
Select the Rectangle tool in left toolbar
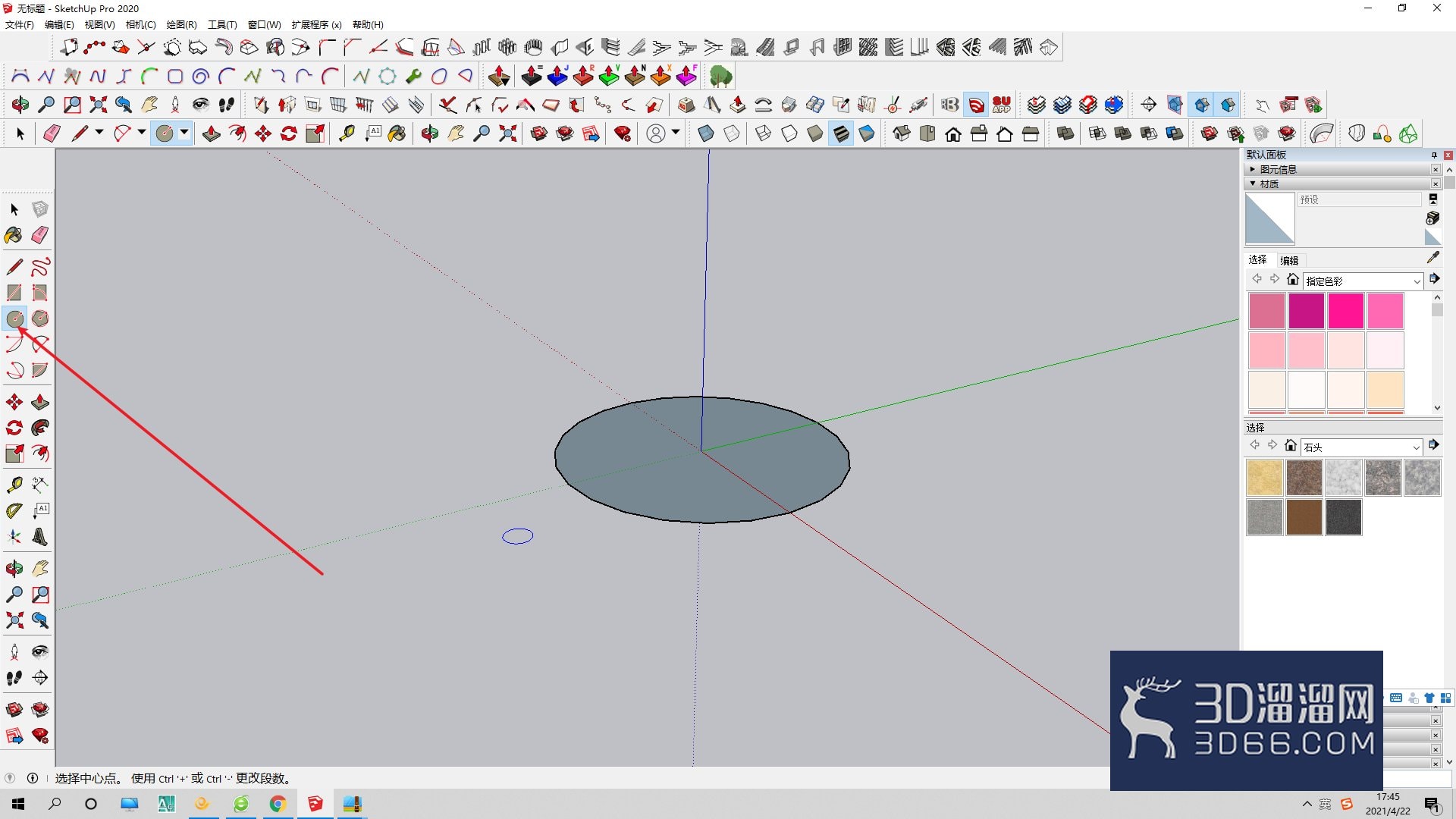click(x=14, y=293)
